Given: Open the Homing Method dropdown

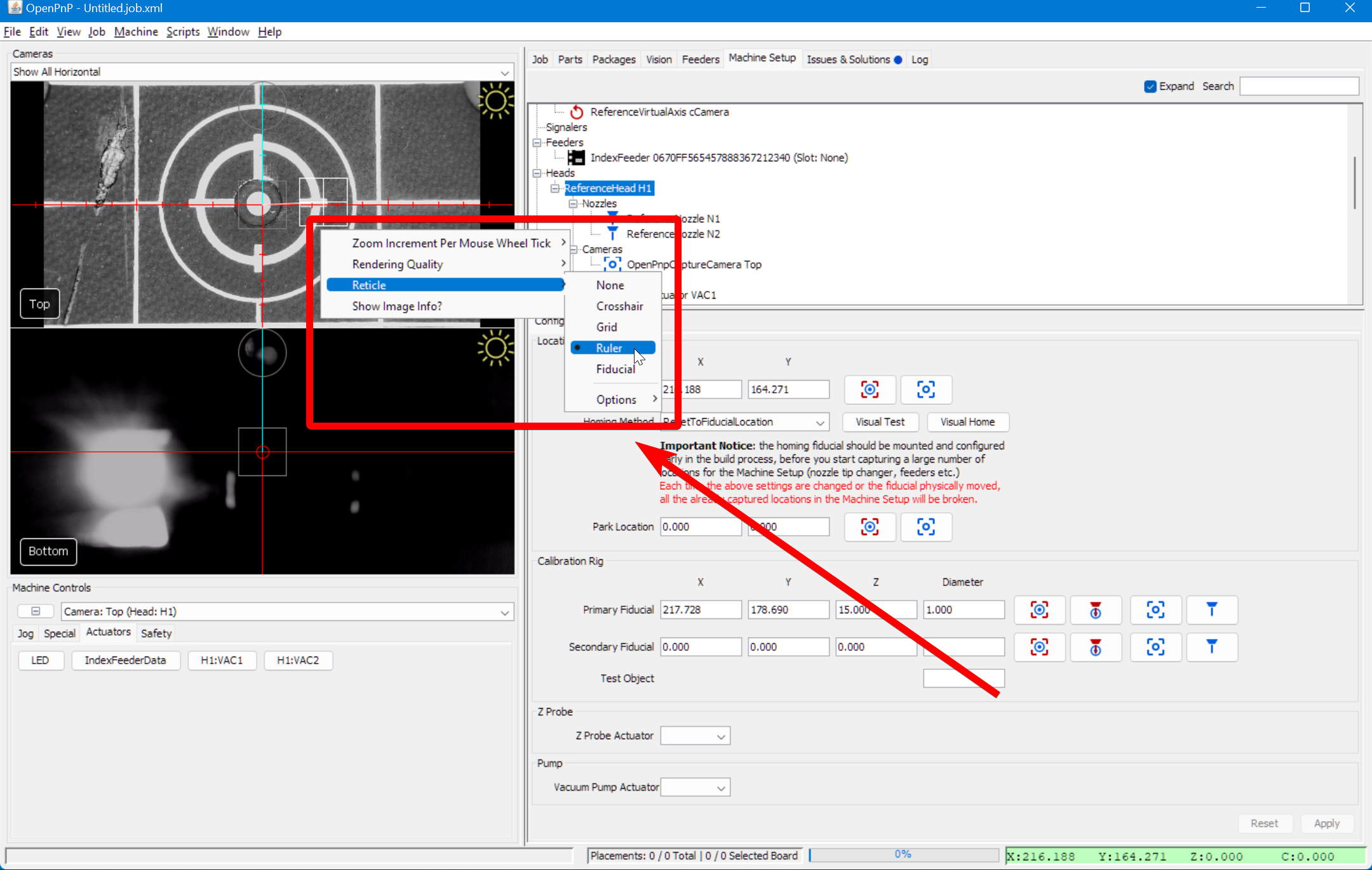Looking at the screenshot, I should point(820,421).
